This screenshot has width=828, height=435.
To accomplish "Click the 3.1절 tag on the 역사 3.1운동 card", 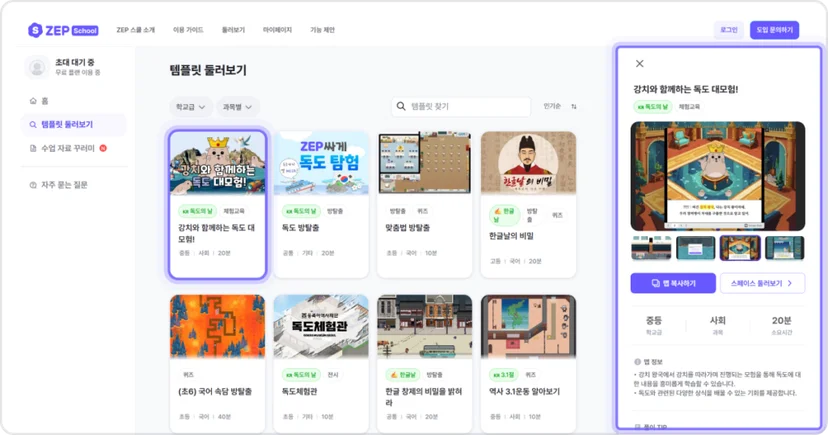I will click(x=503, y=375).
